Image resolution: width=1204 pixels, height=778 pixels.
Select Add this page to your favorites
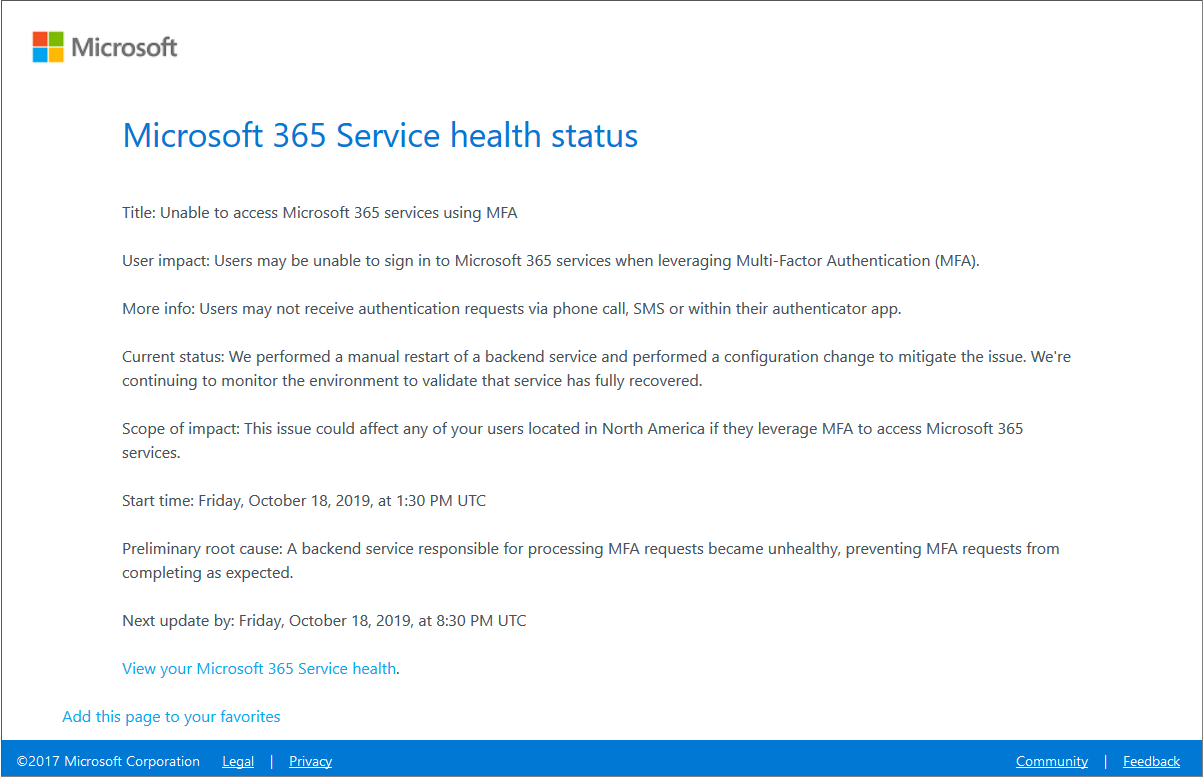[x=171, y=716]
